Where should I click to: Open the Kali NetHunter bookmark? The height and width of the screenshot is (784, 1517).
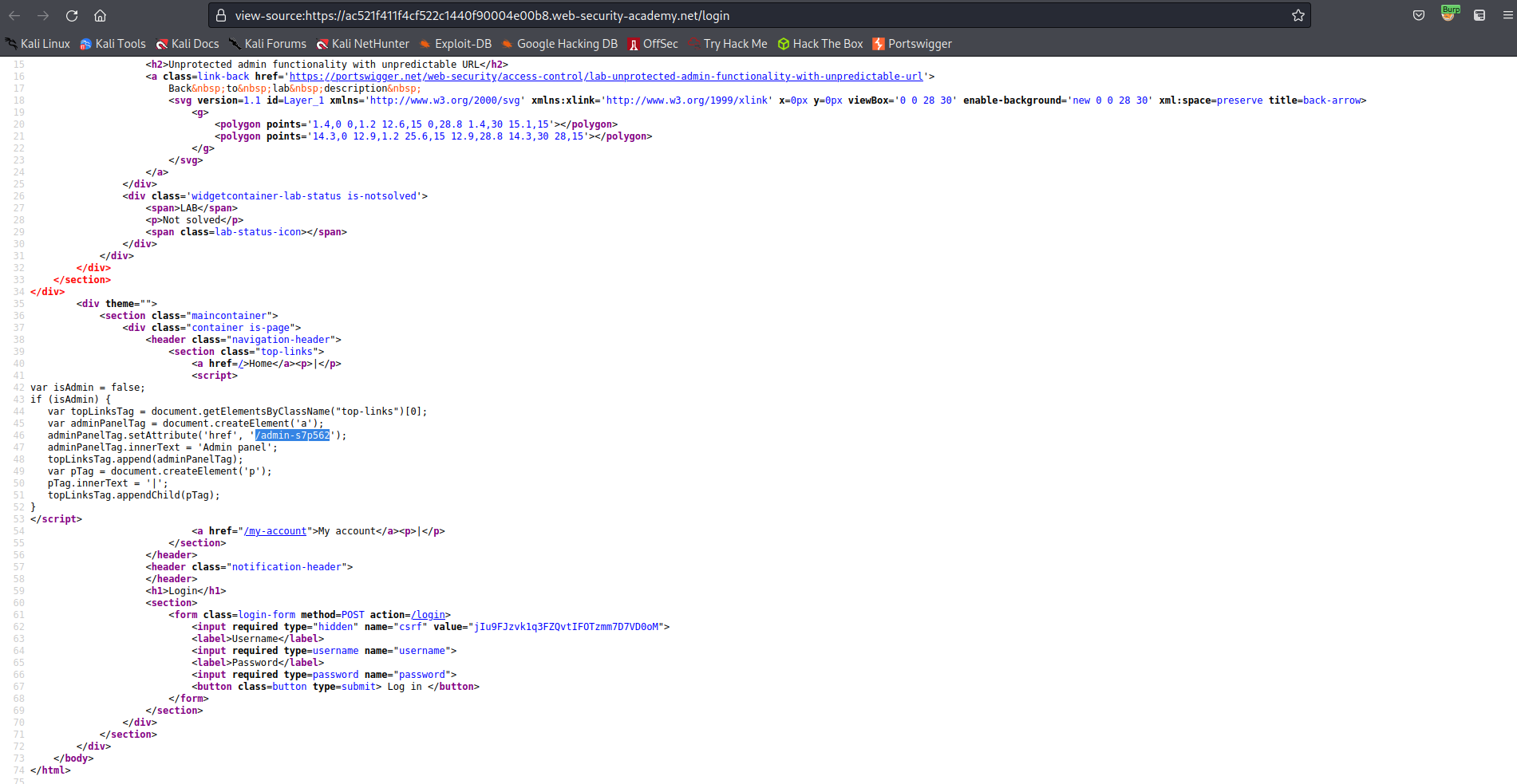pos(363,44)
